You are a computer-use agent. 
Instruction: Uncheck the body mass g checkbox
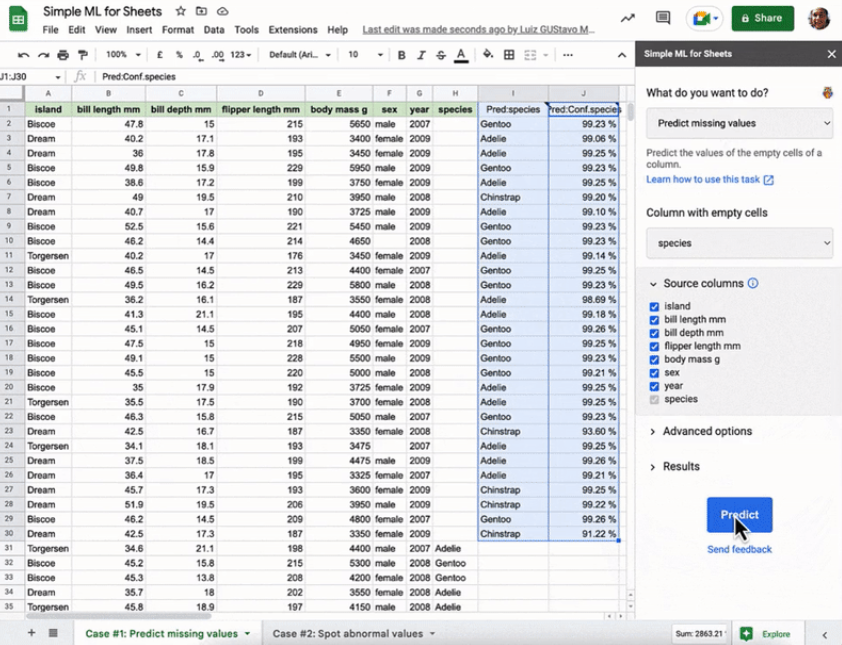point(654,360)
